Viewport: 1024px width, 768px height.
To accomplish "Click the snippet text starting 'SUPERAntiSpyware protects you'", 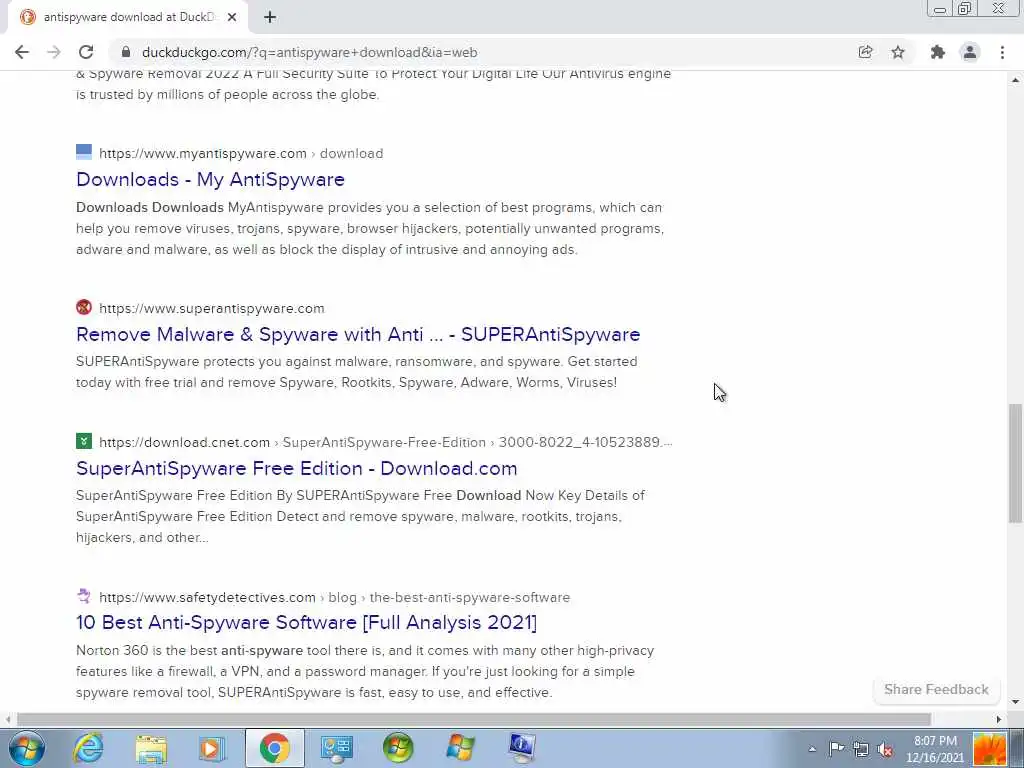I will point(357,372).
